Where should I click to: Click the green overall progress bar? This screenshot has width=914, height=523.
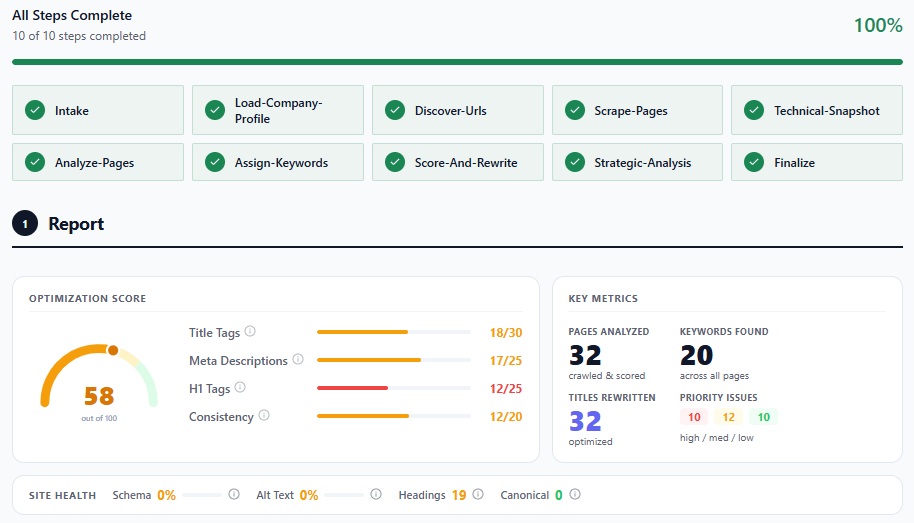click(x=457, y=62)
